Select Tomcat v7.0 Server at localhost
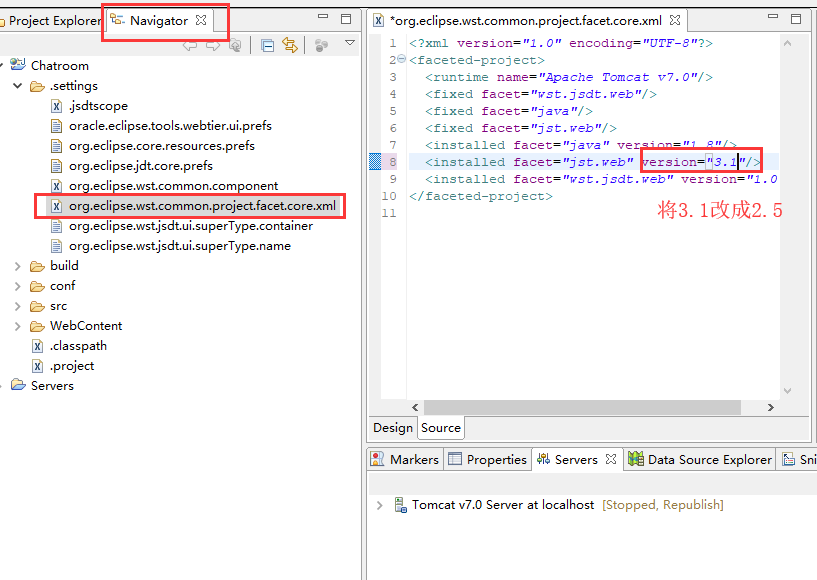 point(503,505)
